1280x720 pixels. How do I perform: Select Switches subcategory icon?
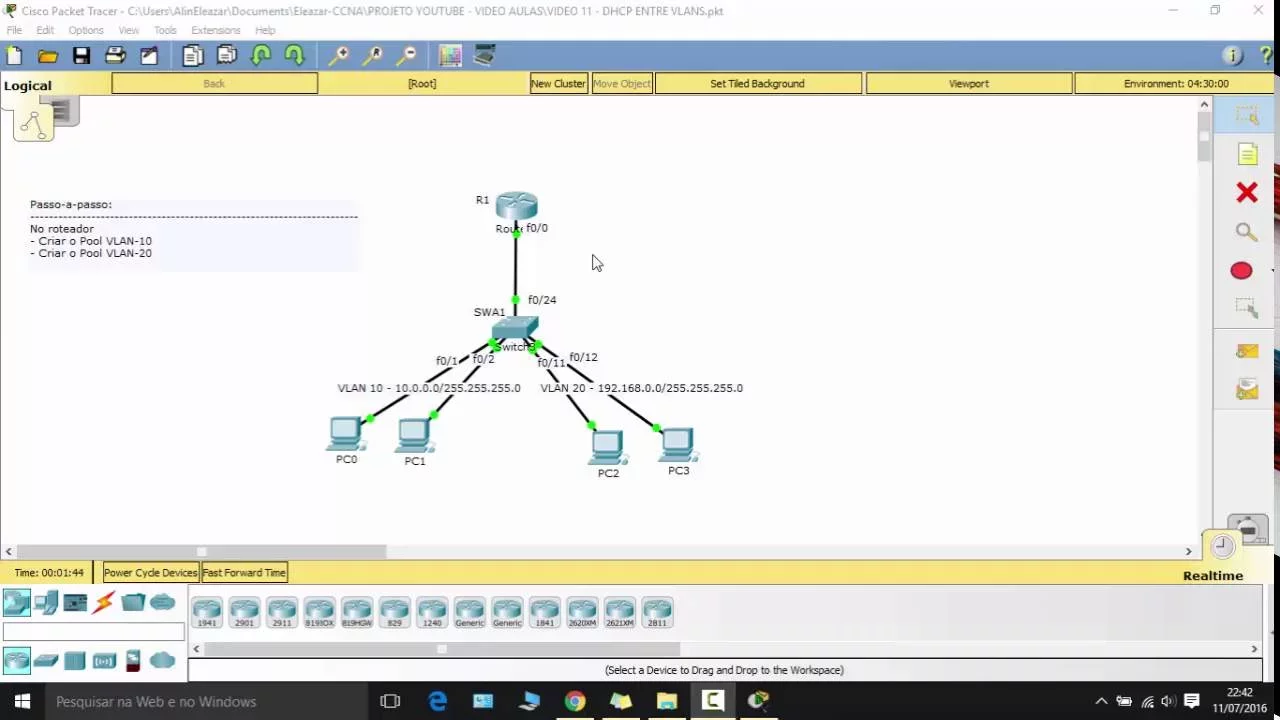coord(46,660)
